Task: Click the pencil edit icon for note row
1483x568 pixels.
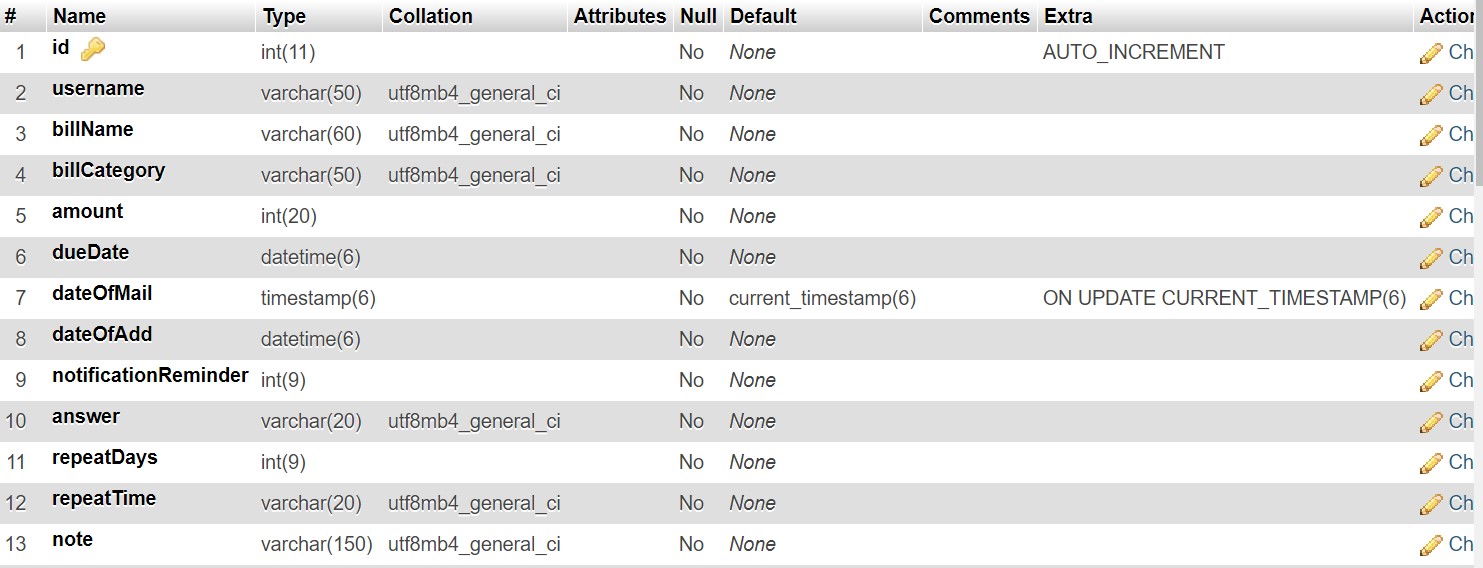Action: coord(1431,545)
